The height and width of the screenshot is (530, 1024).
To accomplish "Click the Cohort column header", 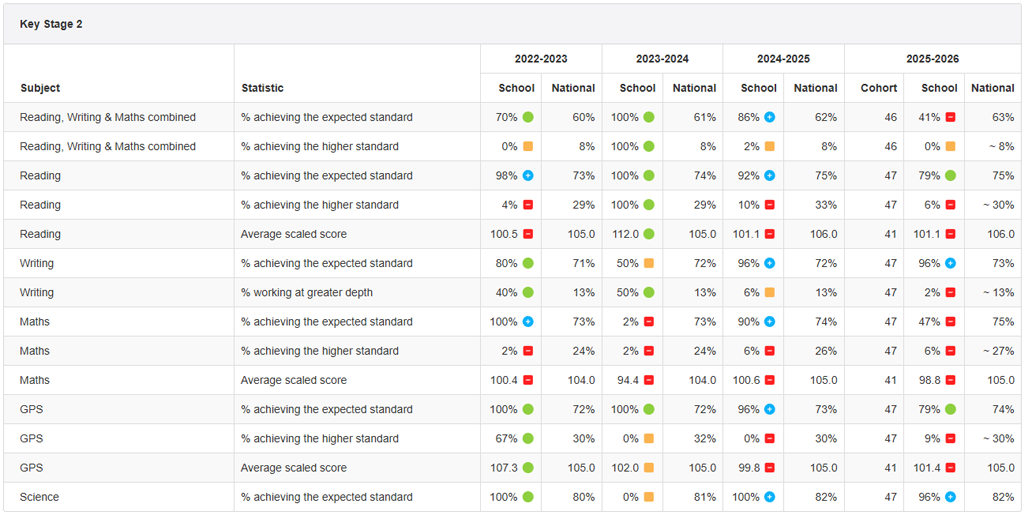I will (x=878, y=88).
